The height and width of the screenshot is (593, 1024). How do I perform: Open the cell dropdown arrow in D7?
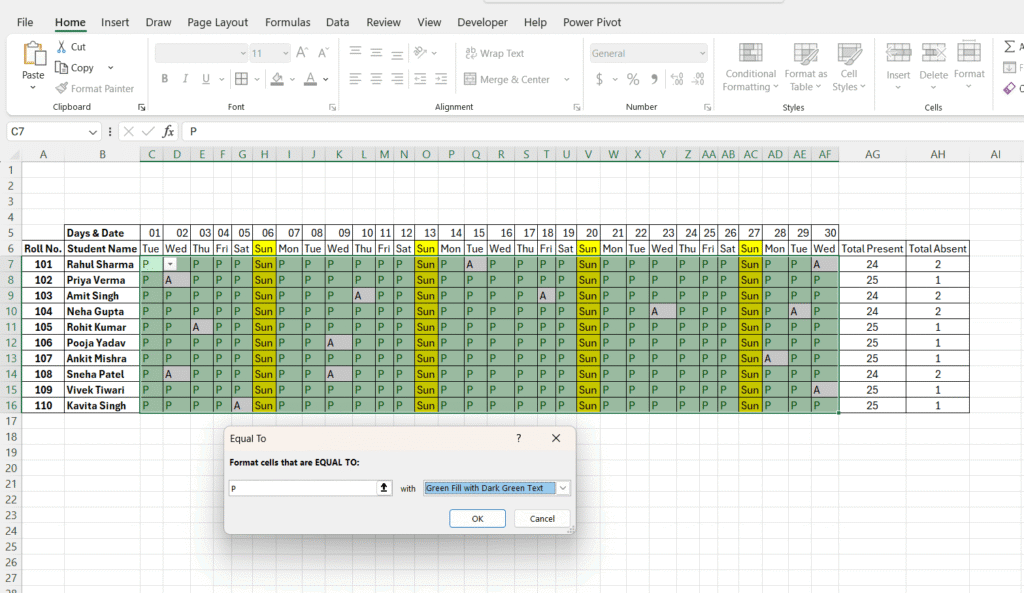click(x=170, y=264)
